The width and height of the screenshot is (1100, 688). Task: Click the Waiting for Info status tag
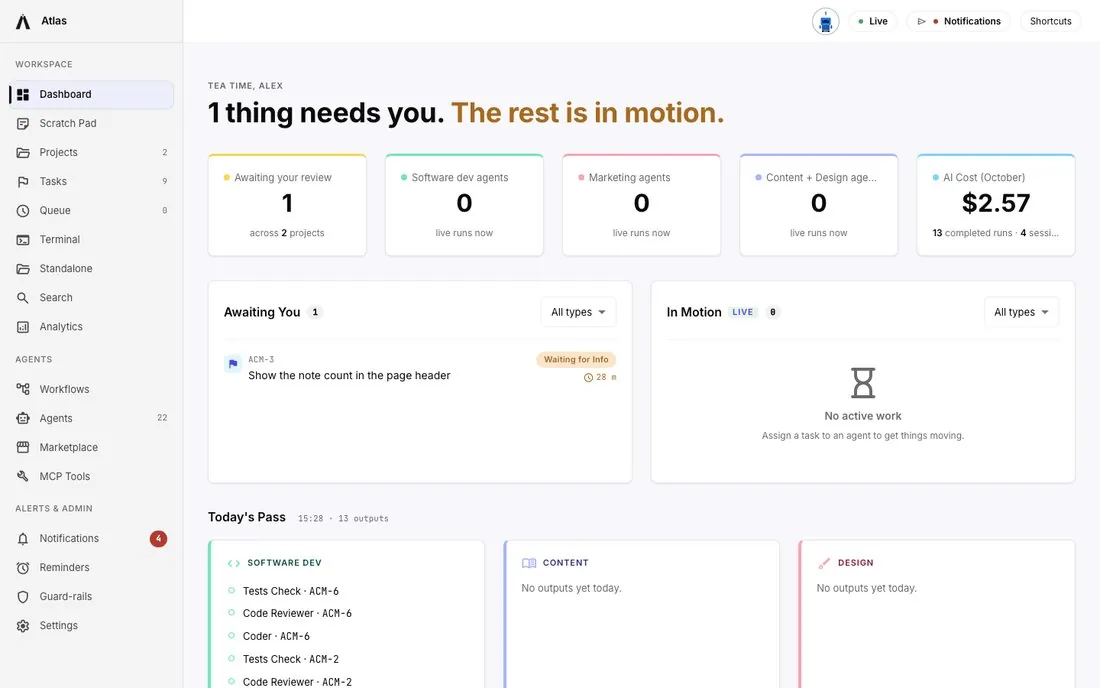(x=576, y=360)
